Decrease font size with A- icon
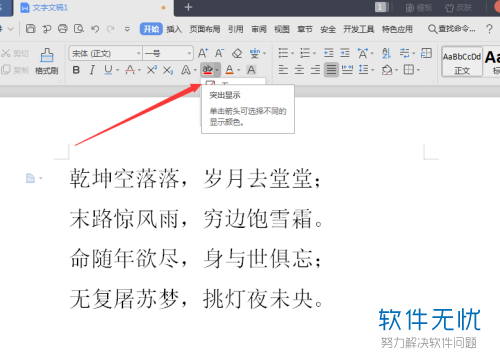Viewport: 500px width, 363px height. (219, 53)
